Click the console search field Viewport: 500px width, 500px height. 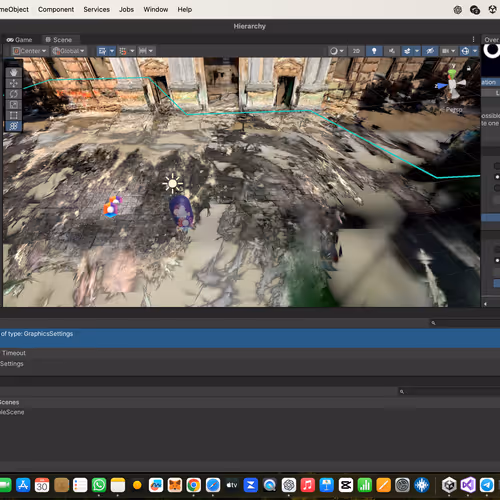coord(465,323)
